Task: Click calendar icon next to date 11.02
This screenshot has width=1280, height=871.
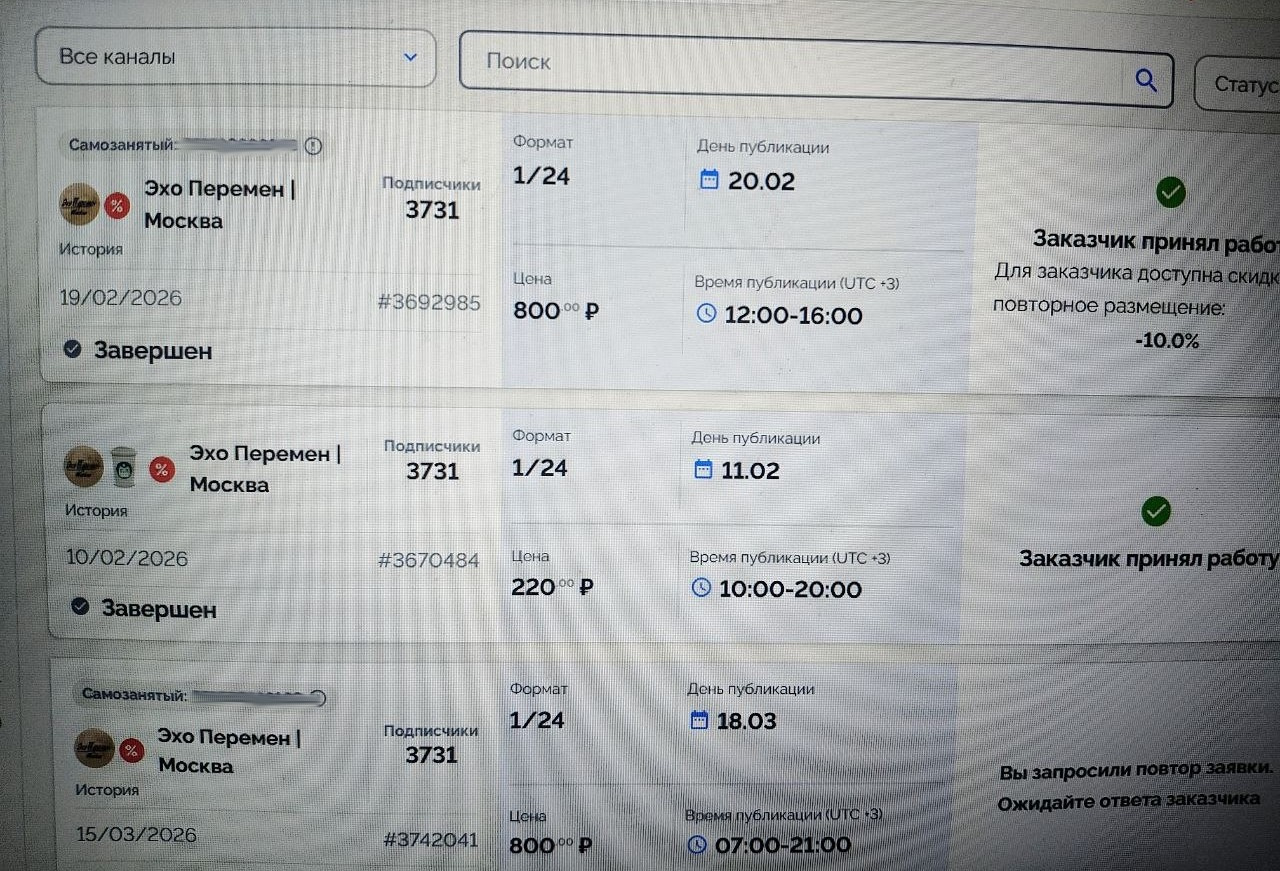Action: 703,469
